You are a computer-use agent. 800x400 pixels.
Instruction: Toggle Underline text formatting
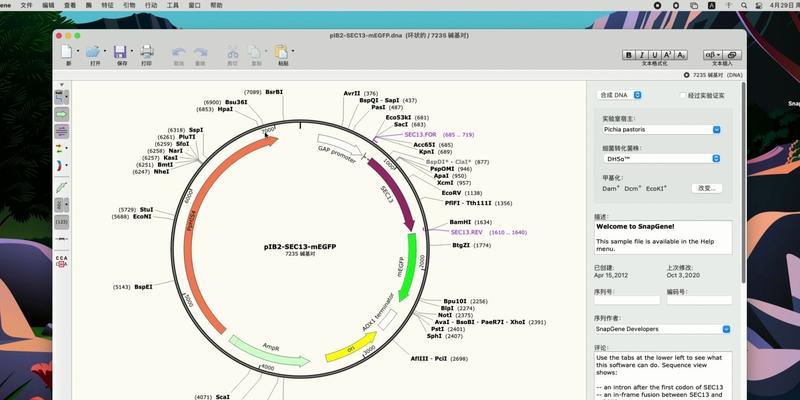point(655,55)
